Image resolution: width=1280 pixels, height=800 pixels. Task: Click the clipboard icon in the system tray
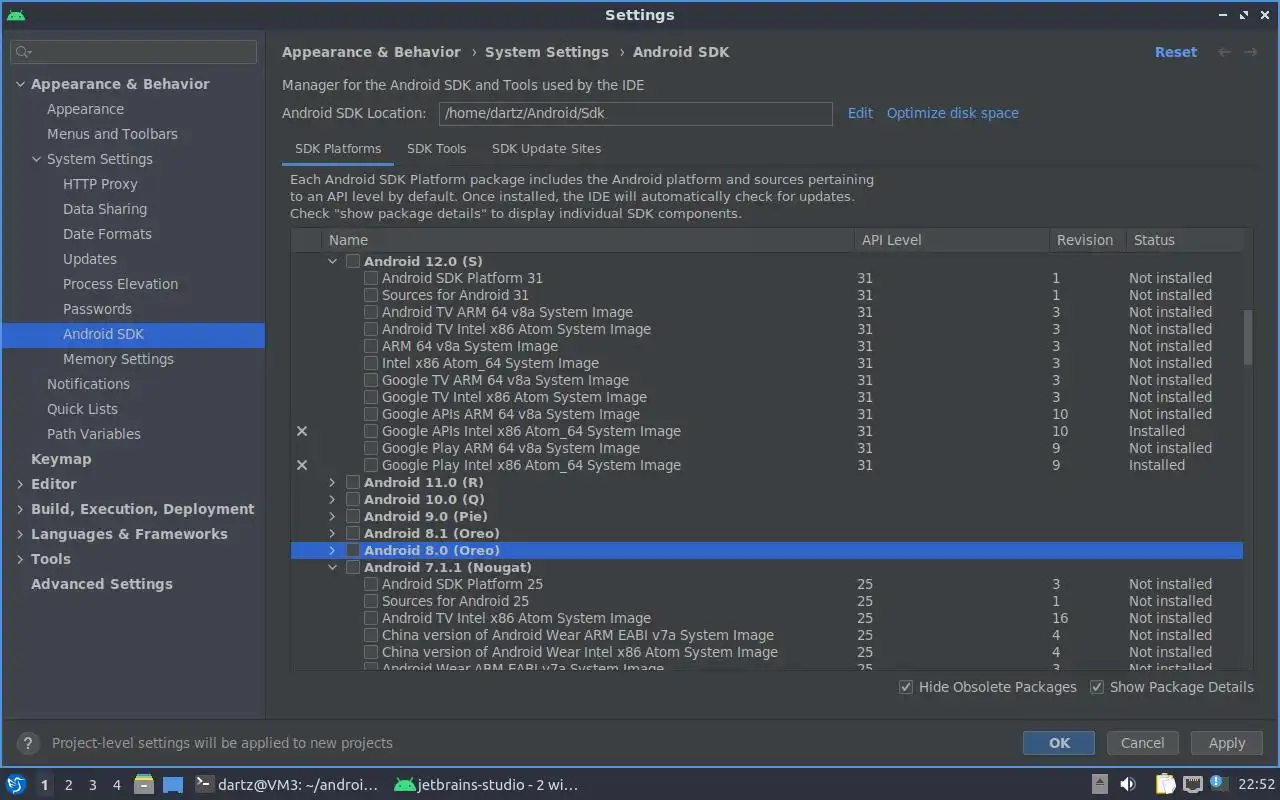pyautogui.click(x=1165, y=785)
